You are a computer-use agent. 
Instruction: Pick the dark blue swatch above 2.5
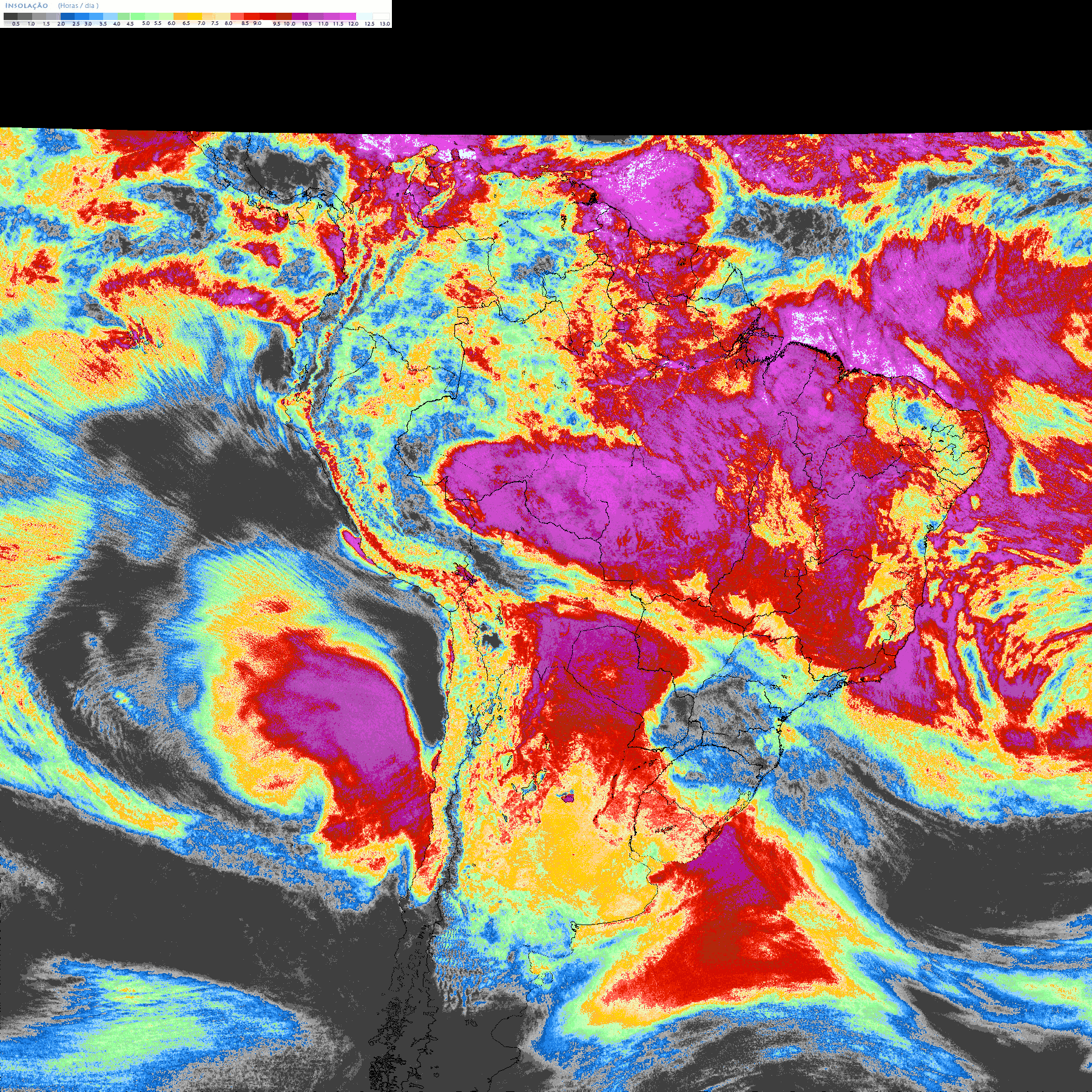[67, 16]
